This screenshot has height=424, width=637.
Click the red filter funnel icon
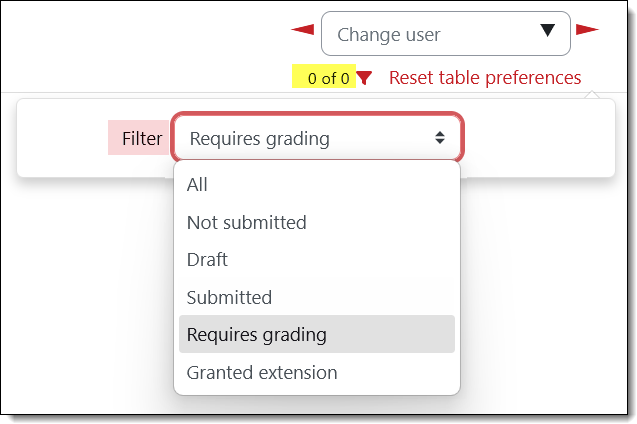[x=365, y=78]
